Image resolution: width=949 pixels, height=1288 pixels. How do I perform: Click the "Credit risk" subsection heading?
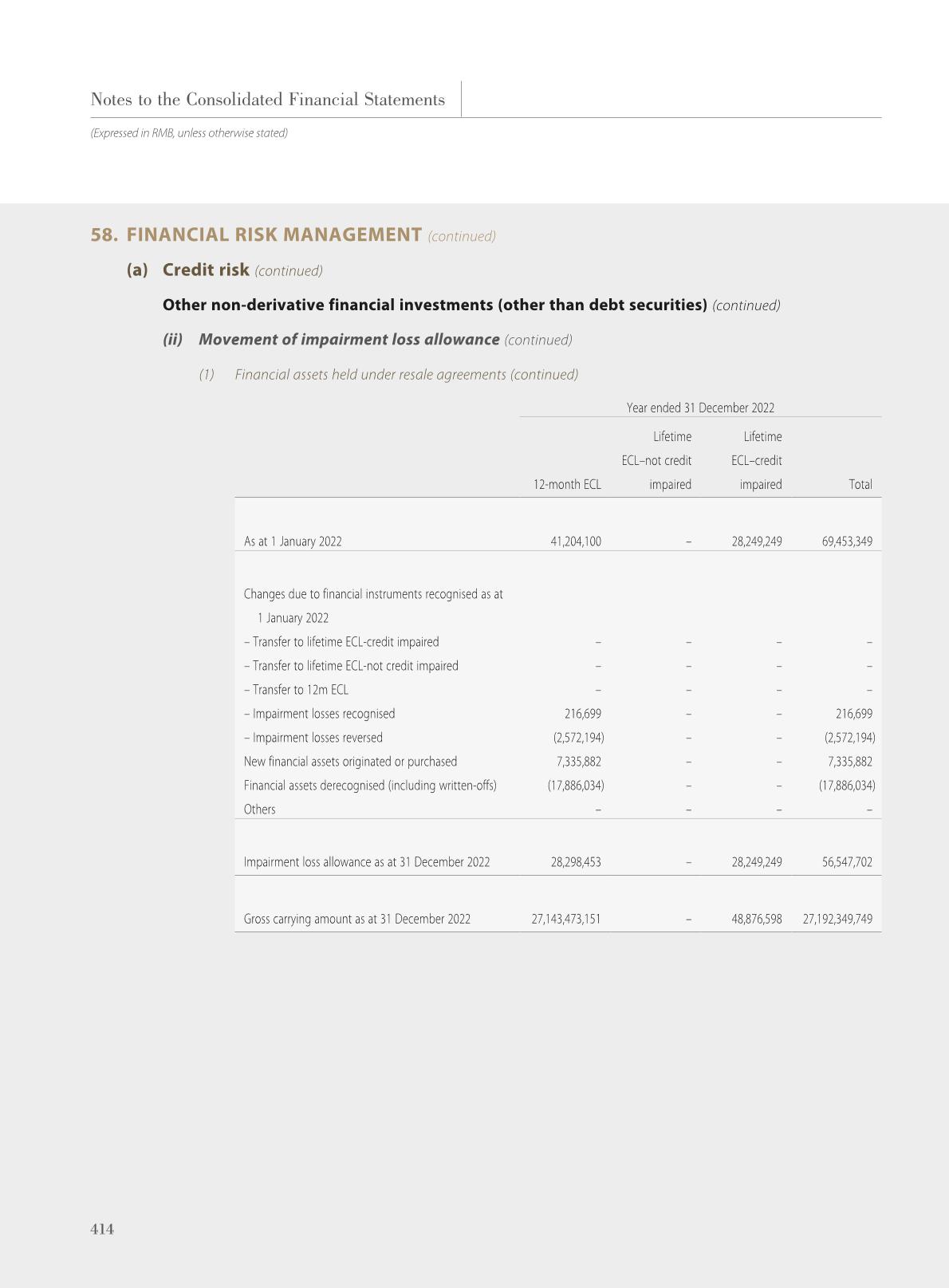(x=206, y=270)
